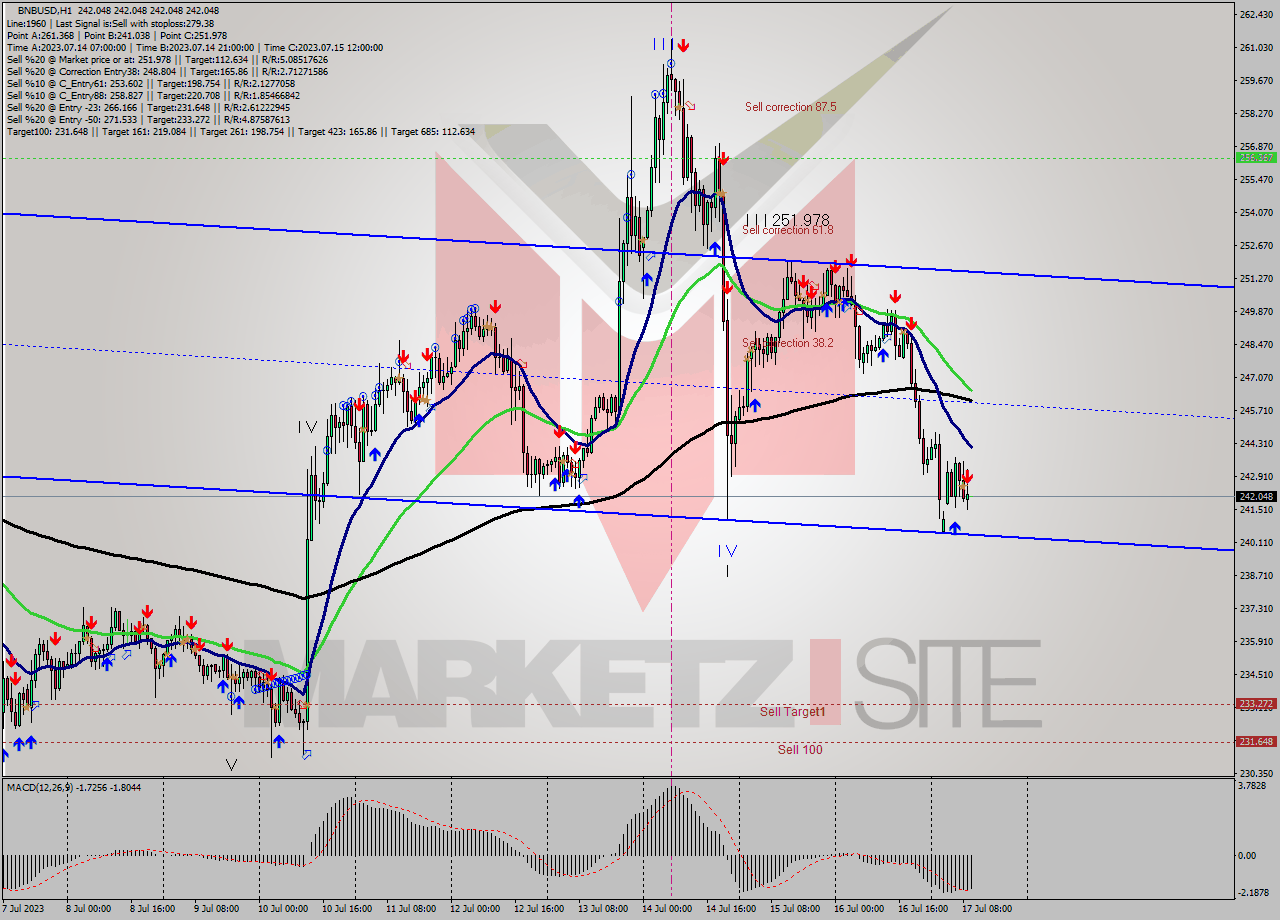The width and height of the screenshot is (1280, 920).
Task: Click the '11 Jul 08:00' time axis label
Action: point(411,909)
